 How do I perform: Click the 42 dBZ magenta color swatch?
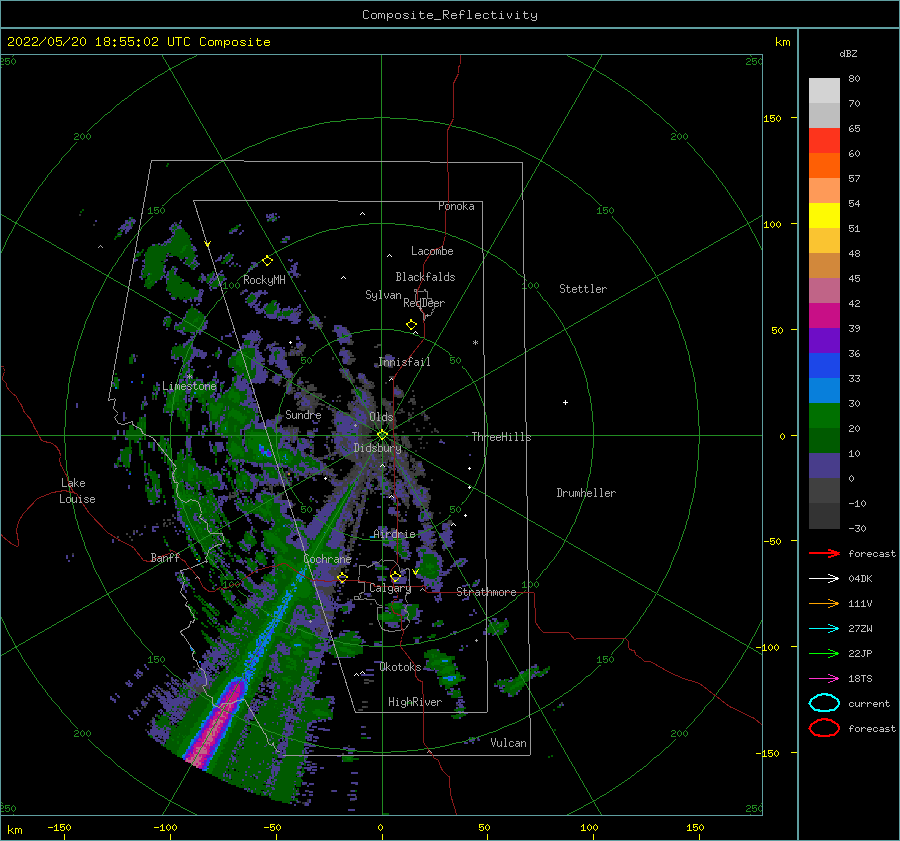click(824, 315)
